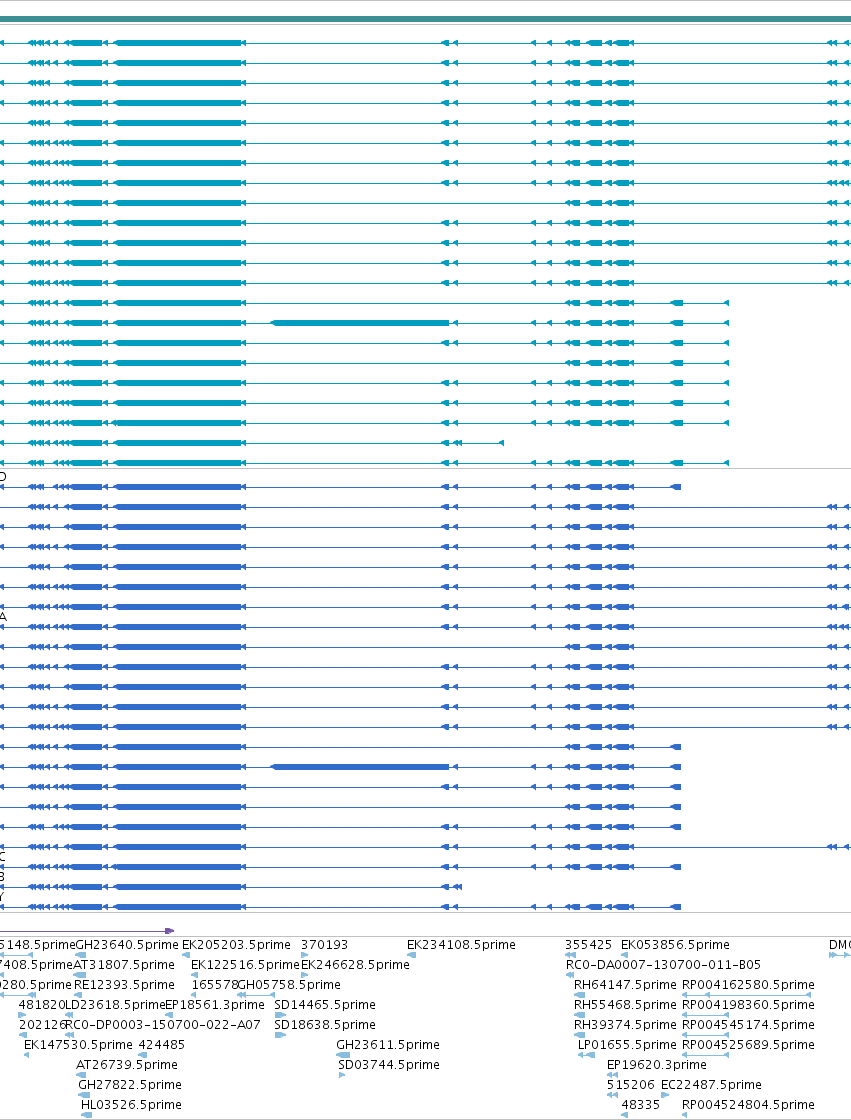This screenshot has height=1120, width=851.
Task: Click the RC0-DA0007-130700-011-B05 label
Action: click(x=663, y=964)
